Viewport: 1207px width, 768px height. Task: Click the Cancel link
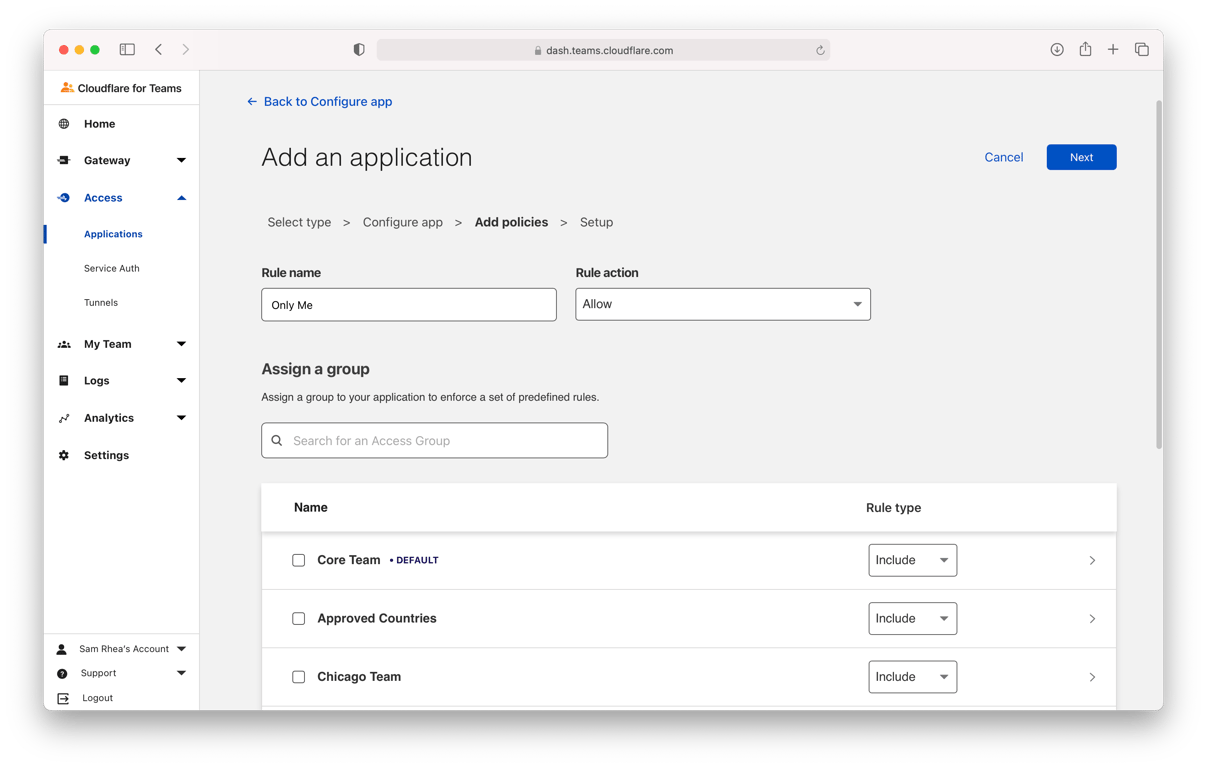[x=1003, y=157]
